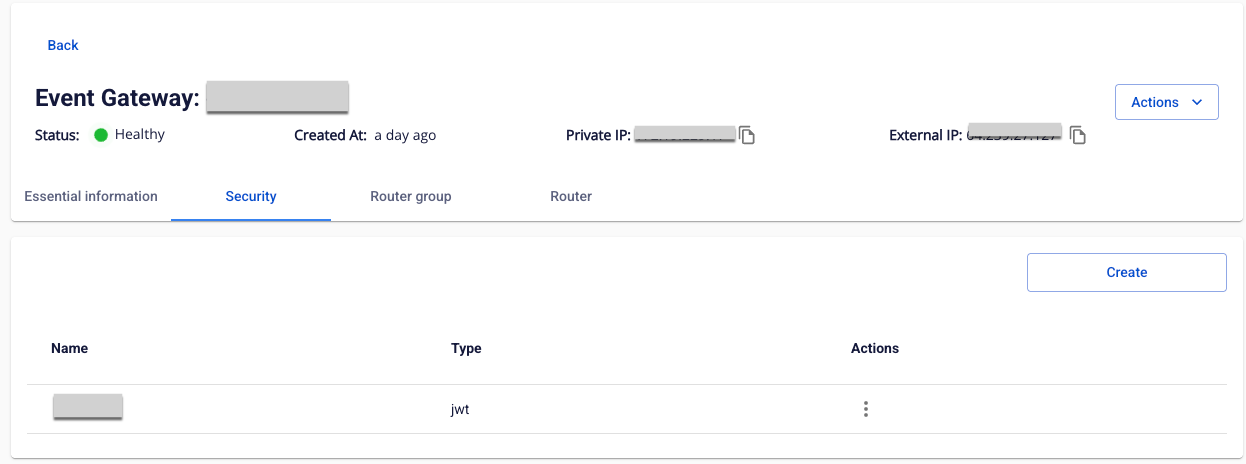Viewport: 1246px width, 464px height.
Task: Click the green Healthy status dot
Action: click(101, 135)
